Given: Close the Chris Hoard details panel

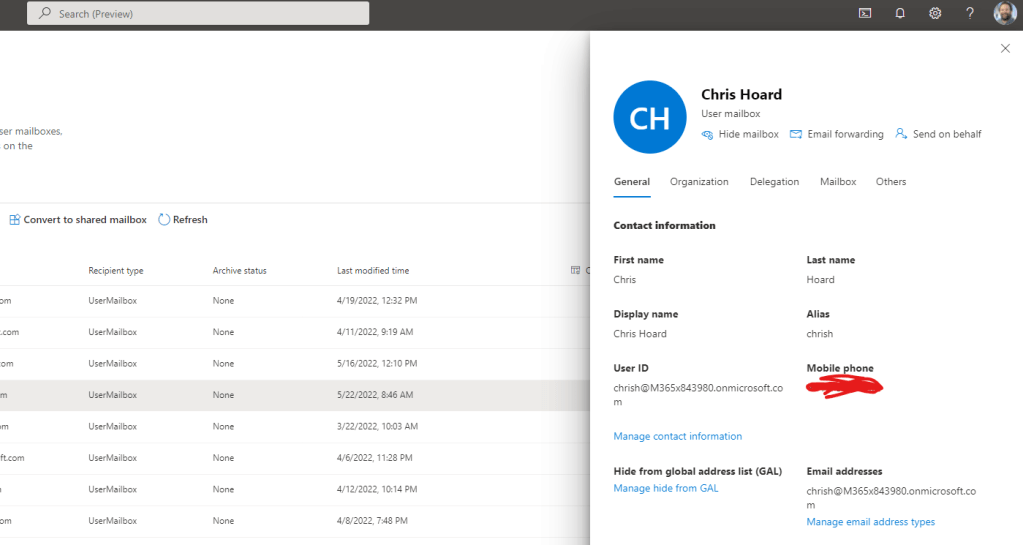Looking at the screenshot, I should [x=1005, y=48].
